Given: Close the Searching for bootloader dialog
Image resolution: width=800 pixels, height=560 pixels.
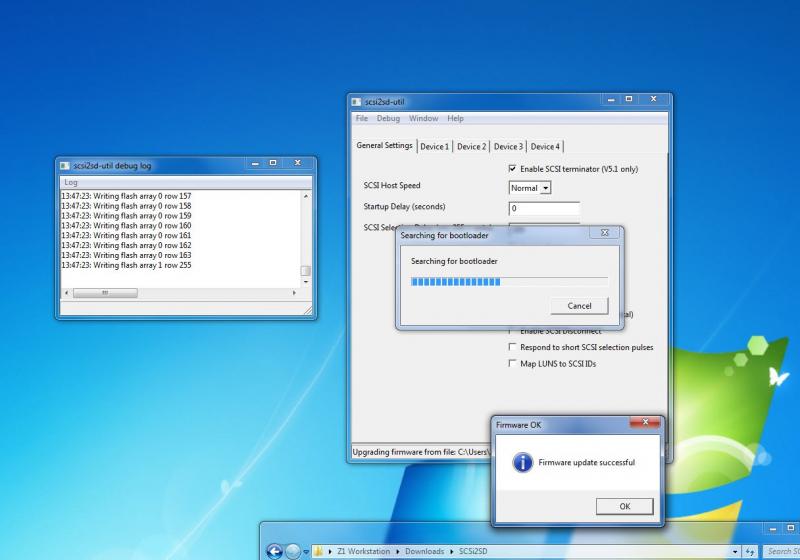Looking at the screenshot, I should tap(605, 233).
